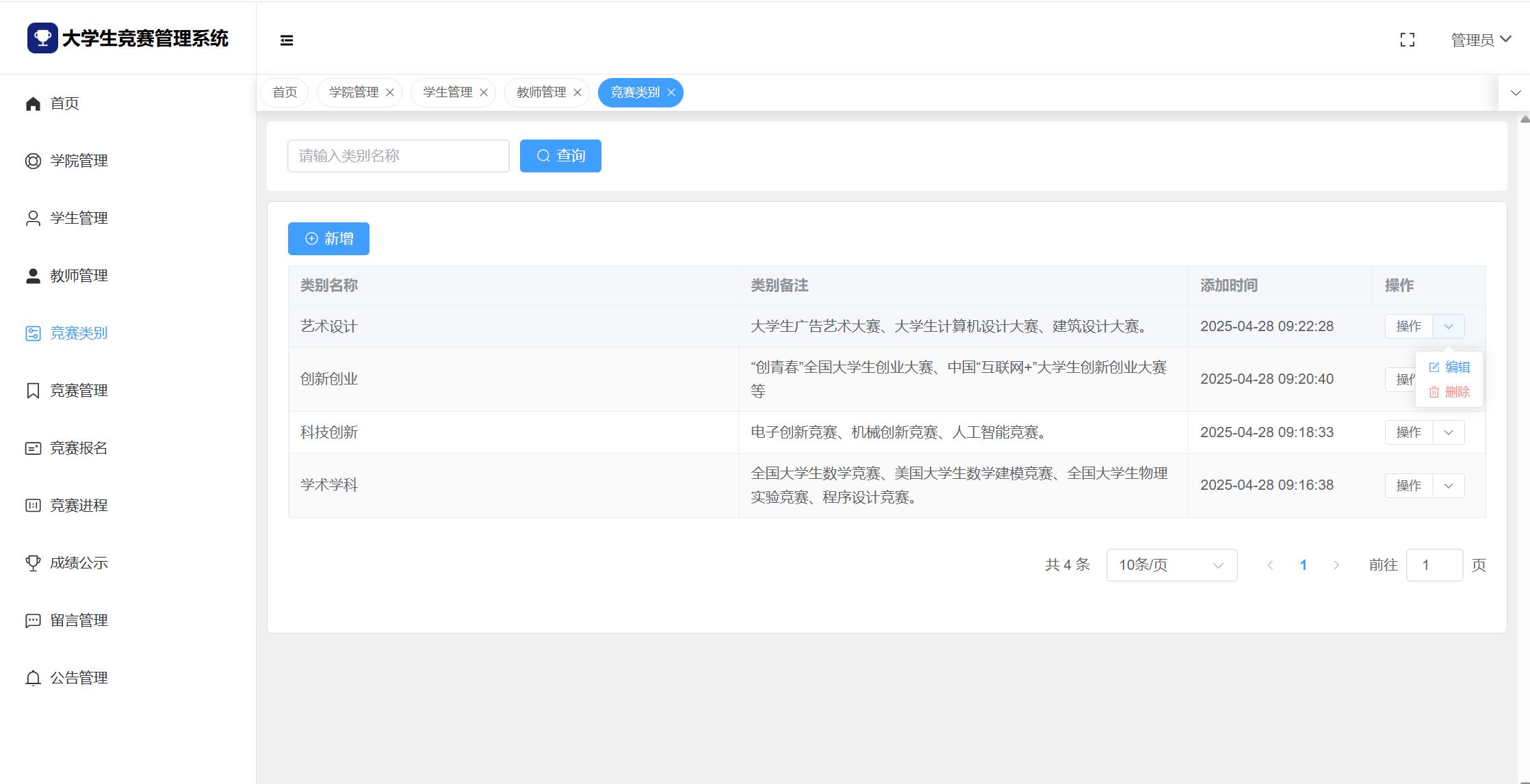Close the 教师管理 tab
1530x784 pixels.
(x=578, y=92)
